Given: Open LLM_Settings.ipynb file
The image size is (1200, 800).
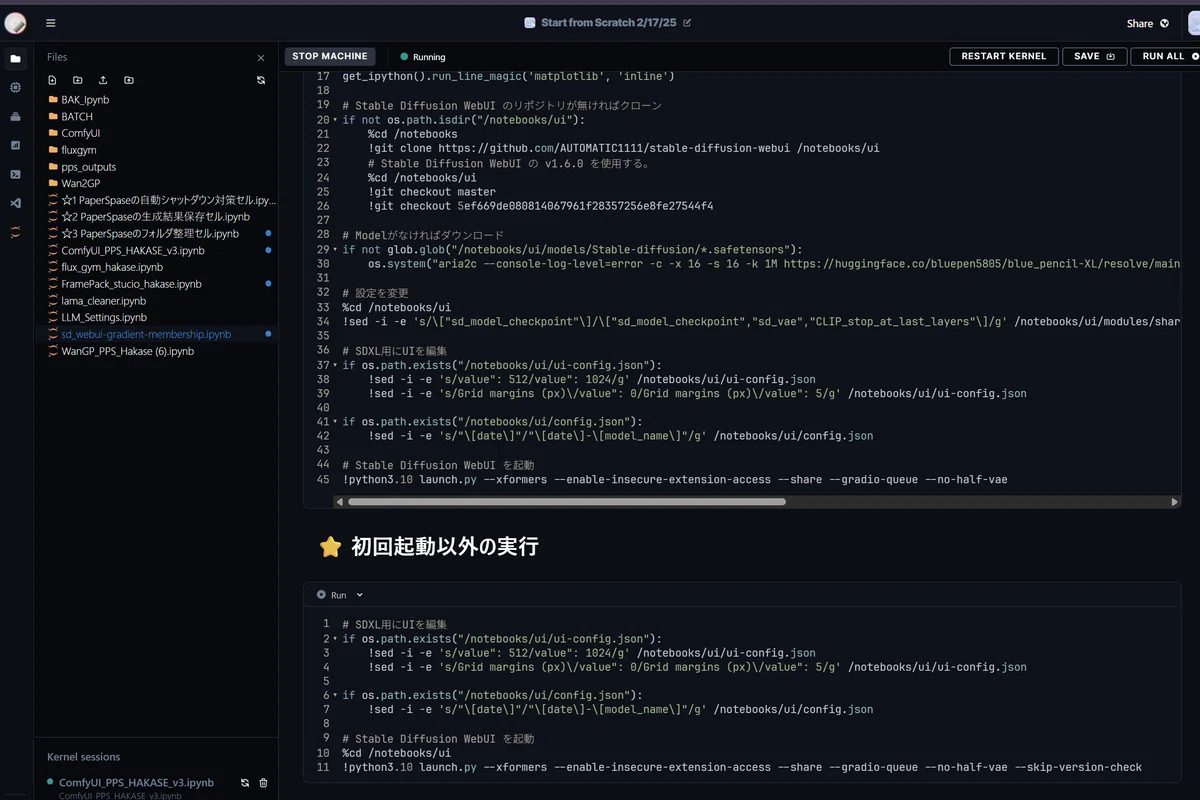Looking at the screenshot, I should [x=104, y=317].
